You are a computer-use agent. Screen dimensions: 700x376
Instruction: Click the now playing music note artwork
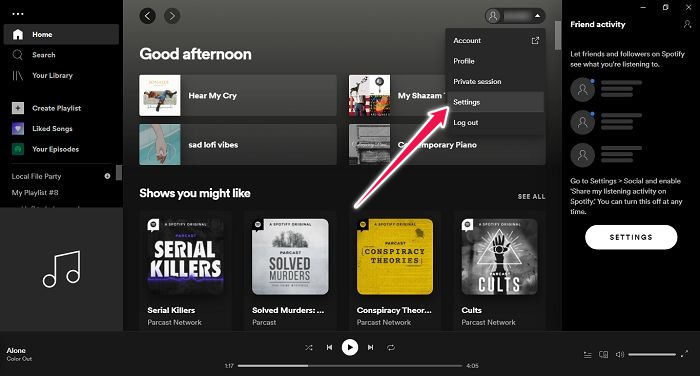(62, 269)
